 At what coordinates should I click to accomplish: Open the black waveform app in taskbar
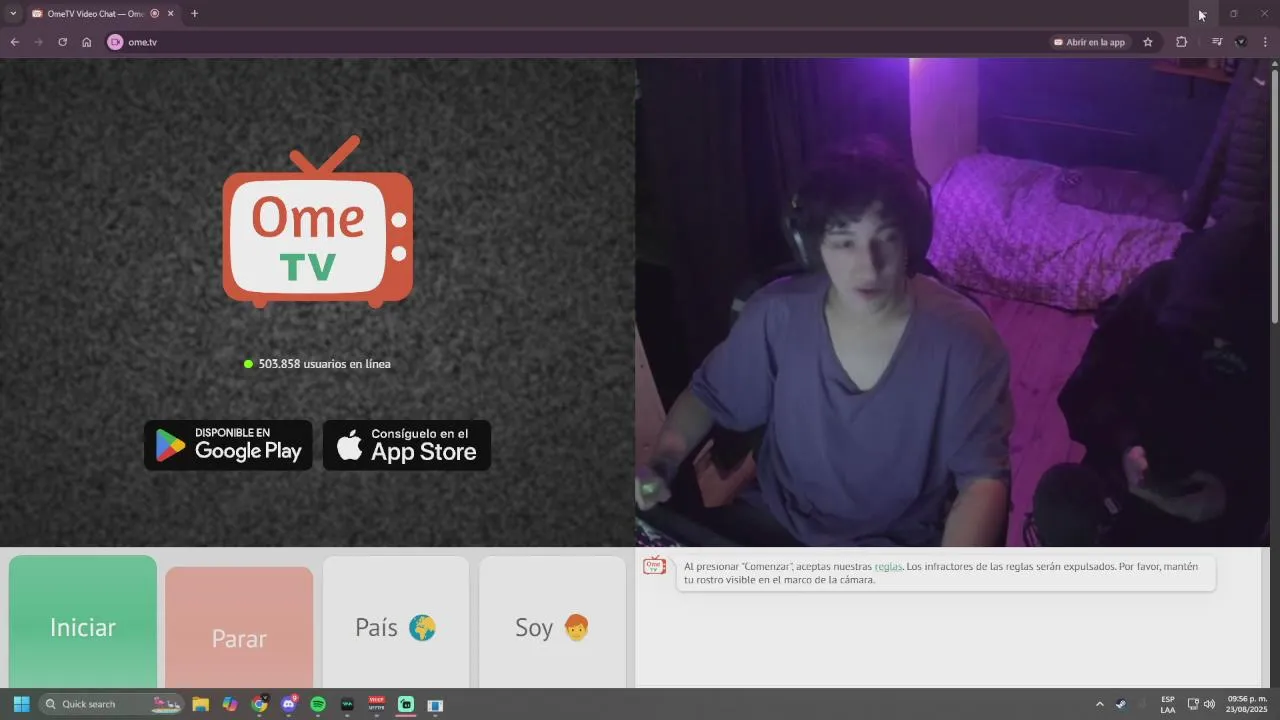(x=347, y=704)
